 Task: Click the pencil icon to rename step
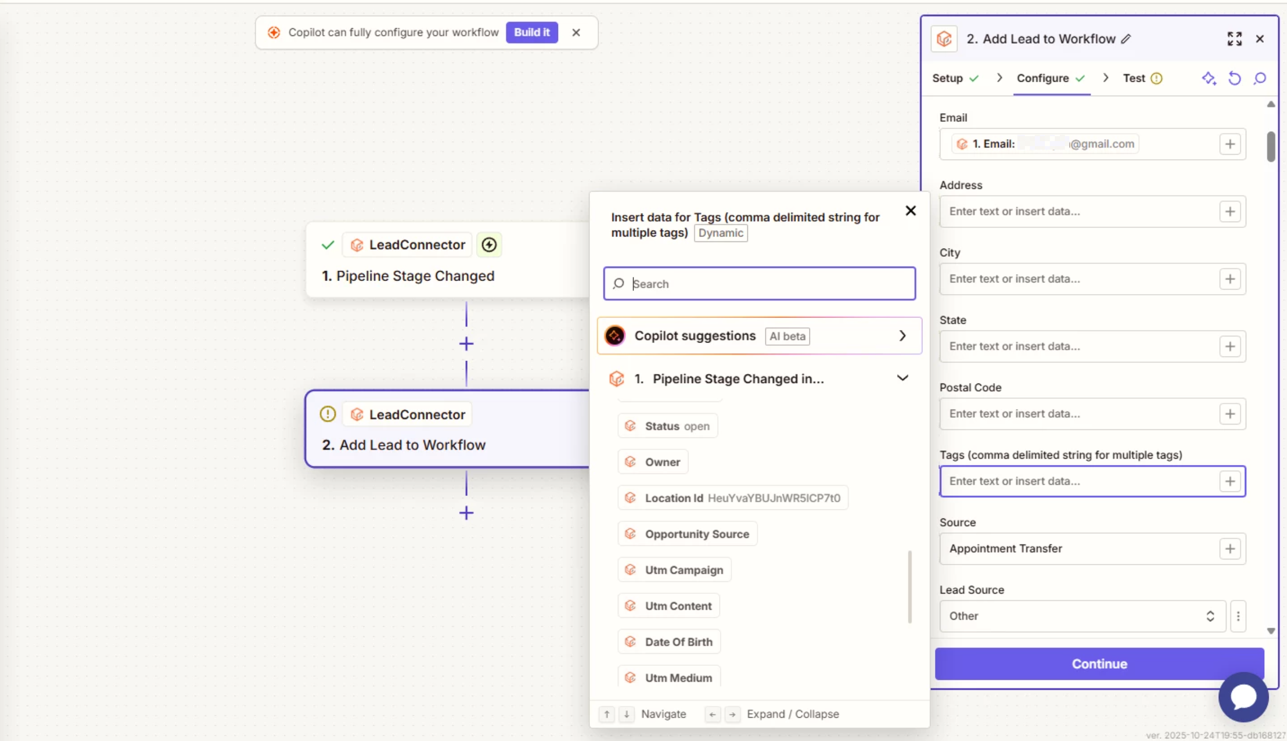(x=1126, y=39)
